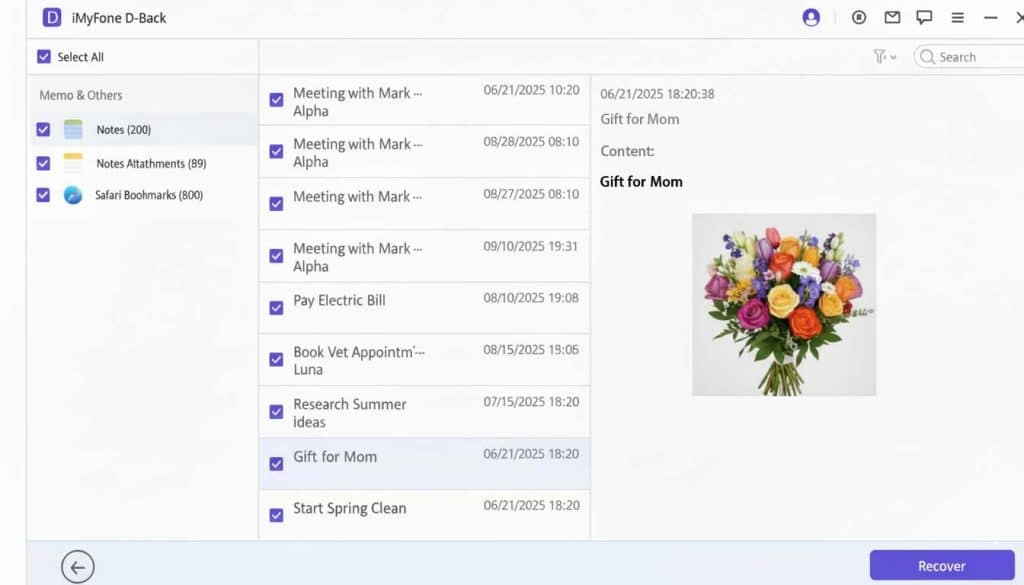Open the hamburger menu in title bar
The width and height of the screenshot is (1024, 585).
[x=957, y=18]
